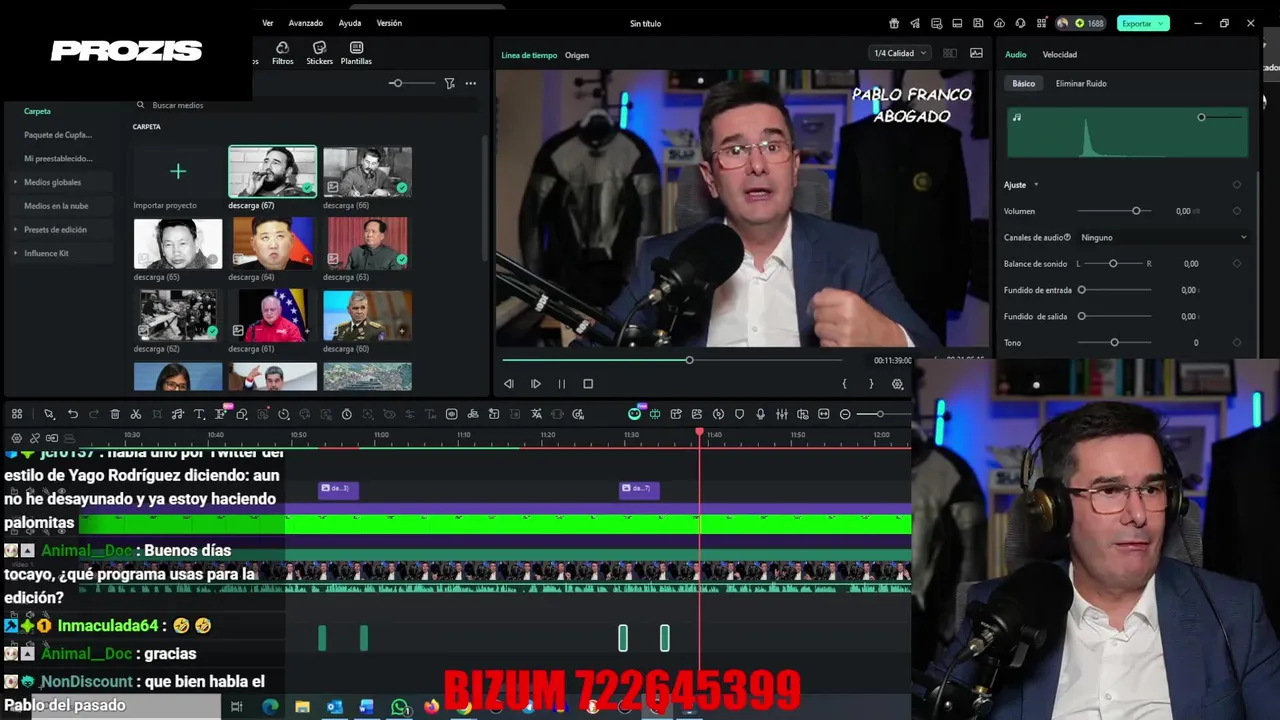
Task: Select the text T tool in timeline toolbar
Action: coord(199,414)
